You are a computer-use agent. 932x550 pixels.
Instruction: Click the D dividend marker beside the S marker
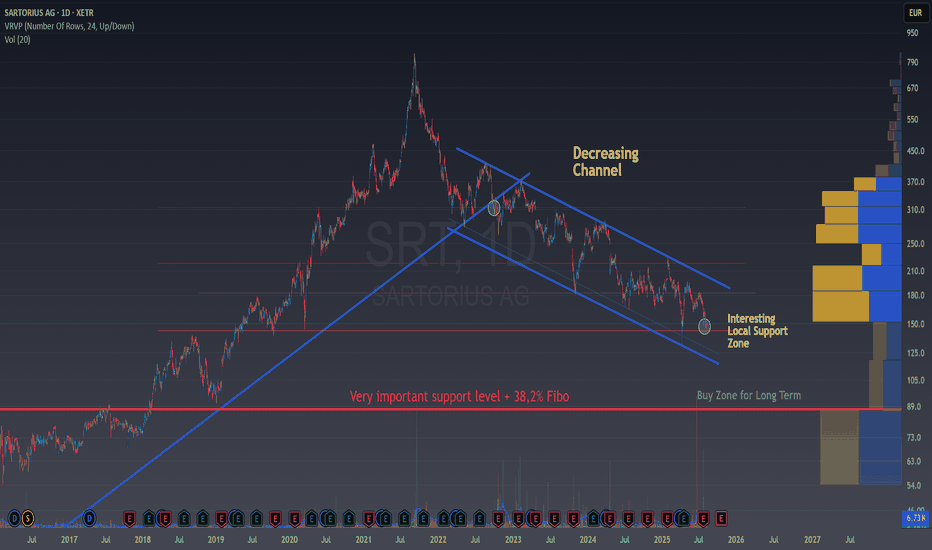(x=14, y=518)
